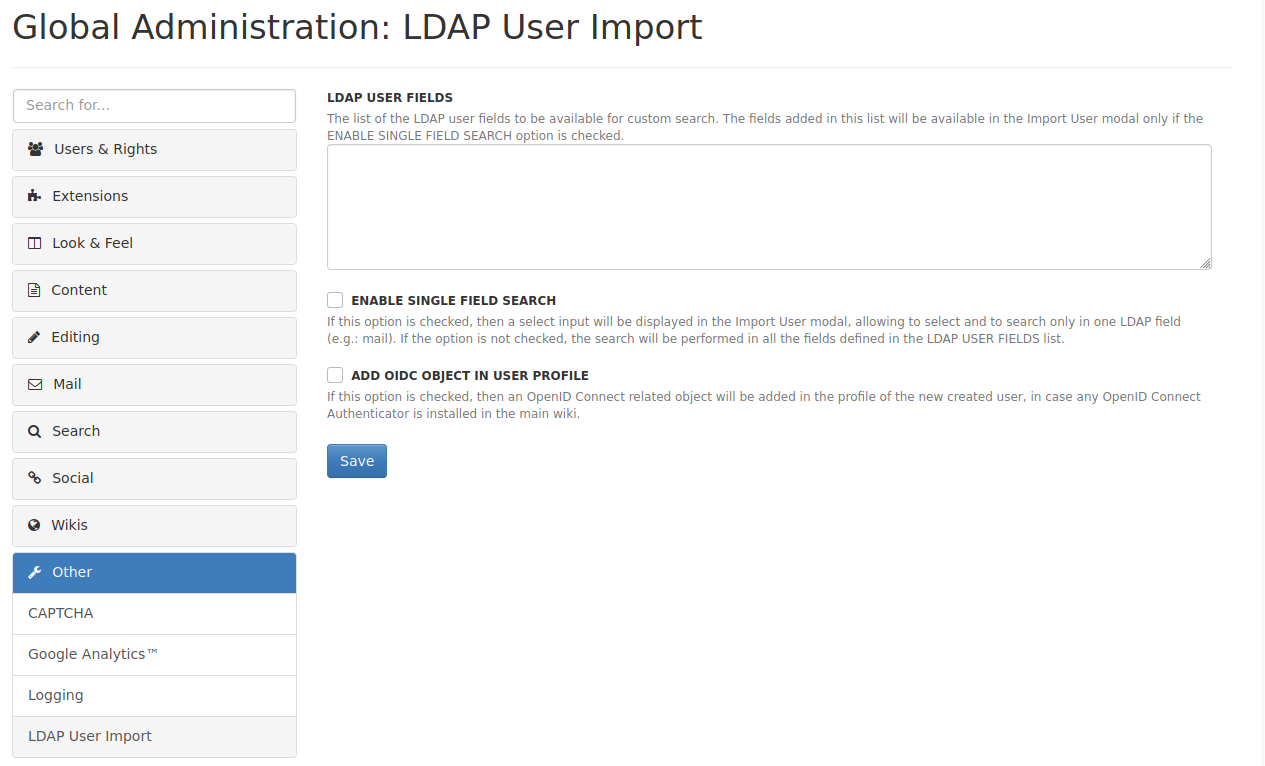Screen dimensions: 1265x766
Task: Click inside the LDAP User Fields textarea
Action: pyautogui.click(x=769, y=207)
